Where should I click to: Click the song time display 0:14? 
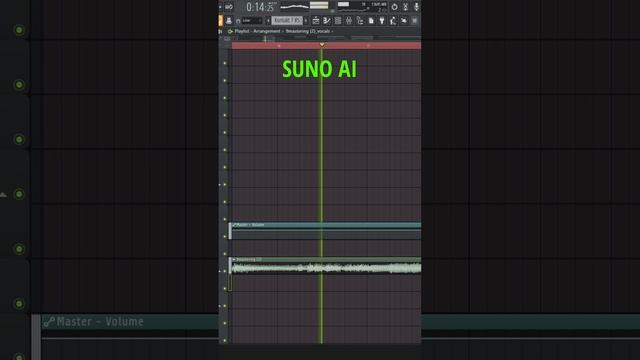[x=260, y=7]
